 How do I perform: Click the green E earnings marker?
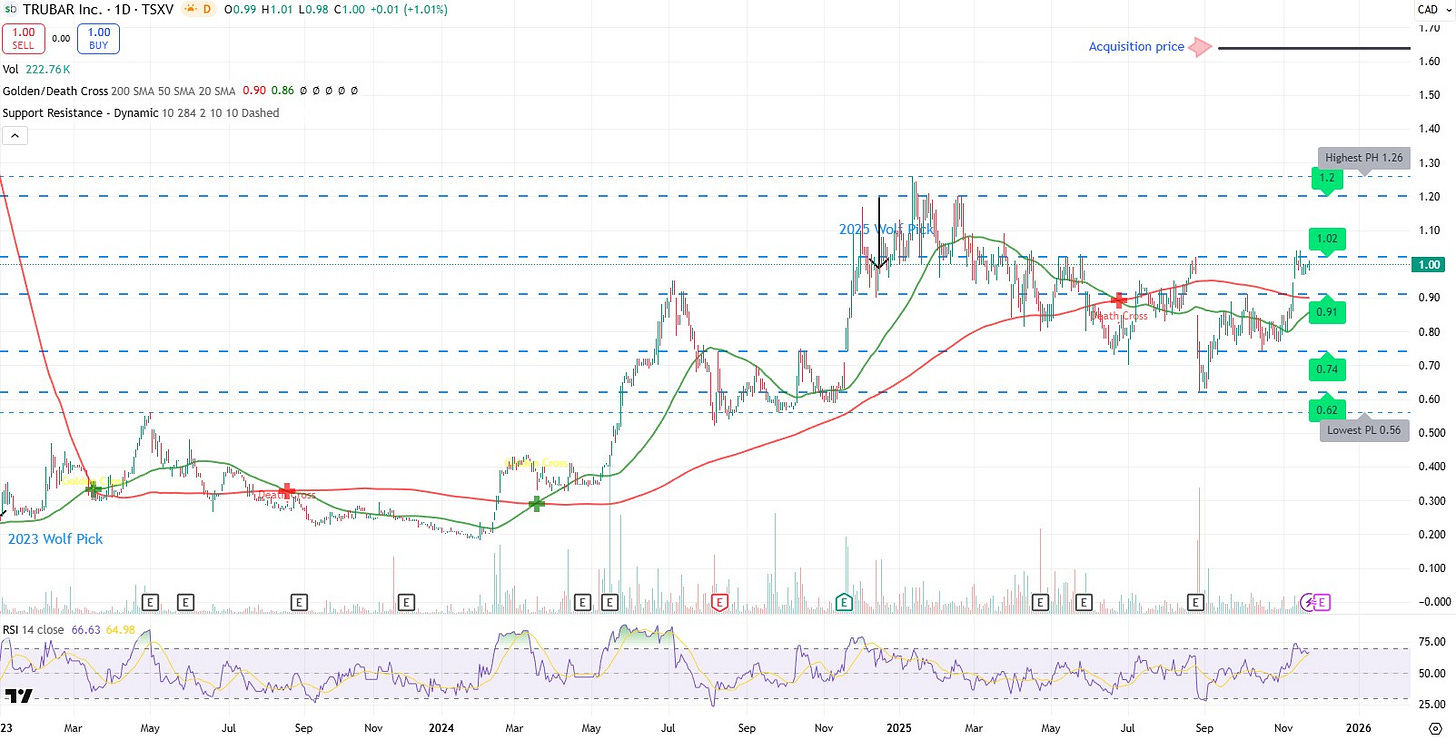[844, 602]
